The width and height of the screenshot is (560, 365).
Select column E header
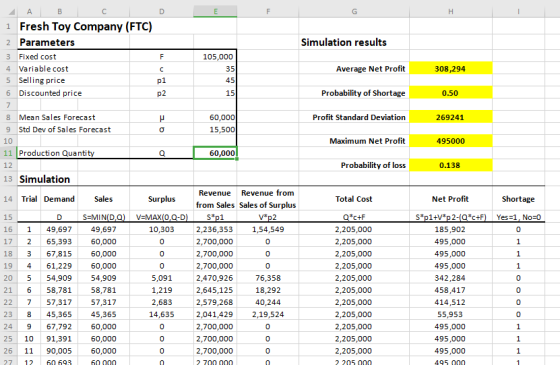pyautogui.click(x=215, y=11)
